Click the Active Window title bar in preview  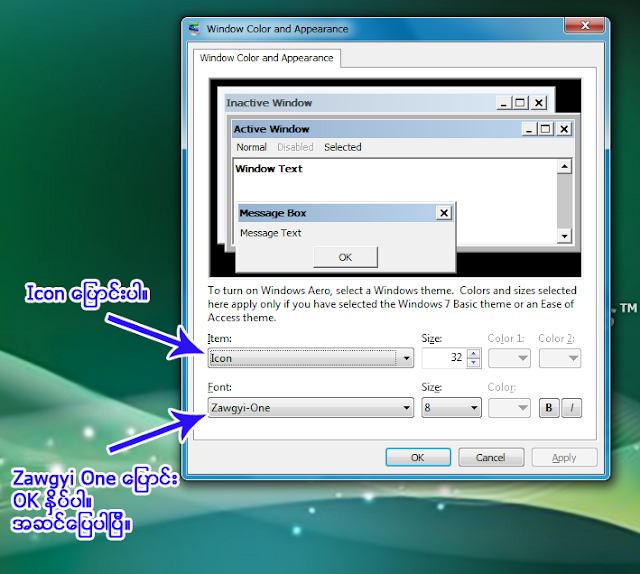pyautogui.click(x=403, y=129)
